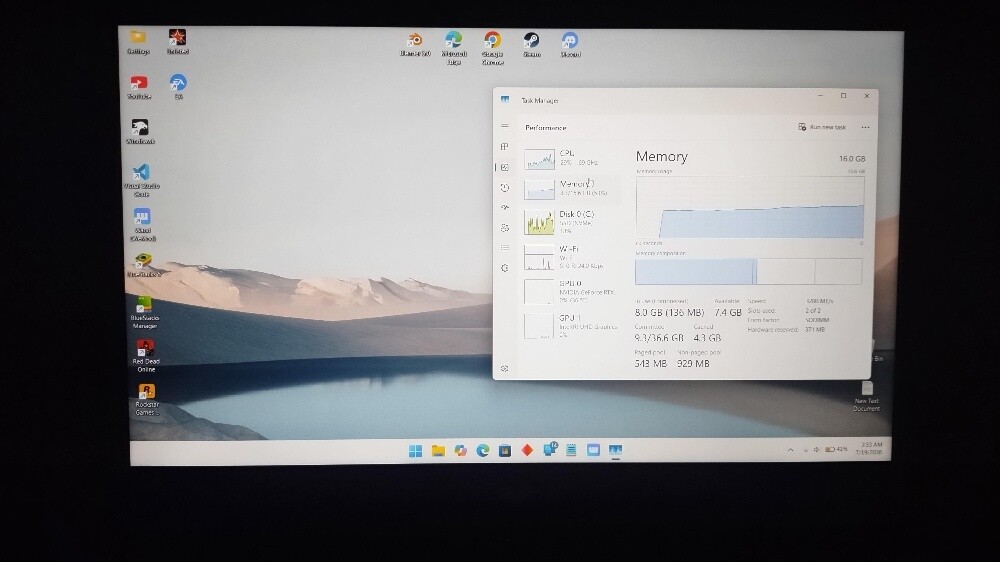Open Startup apps page in Task Manager
This screenshot has height=562, width=1000.
pyautogui.click(x=504, y=207)
